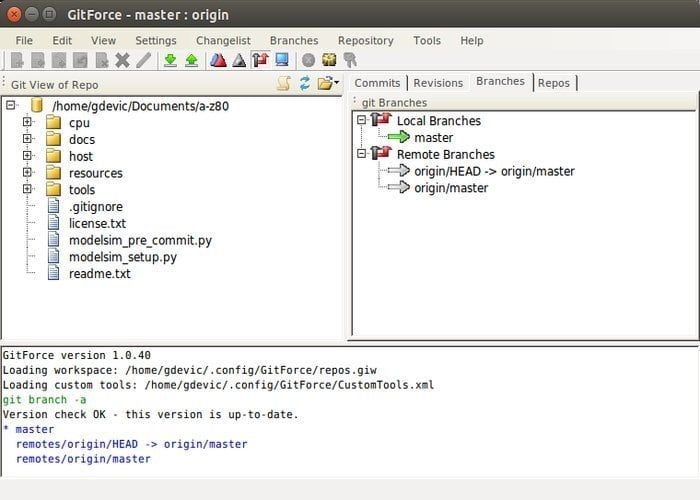Switch to the Repos tab
This screenshot has width=700, height=500.
[554, 83]
